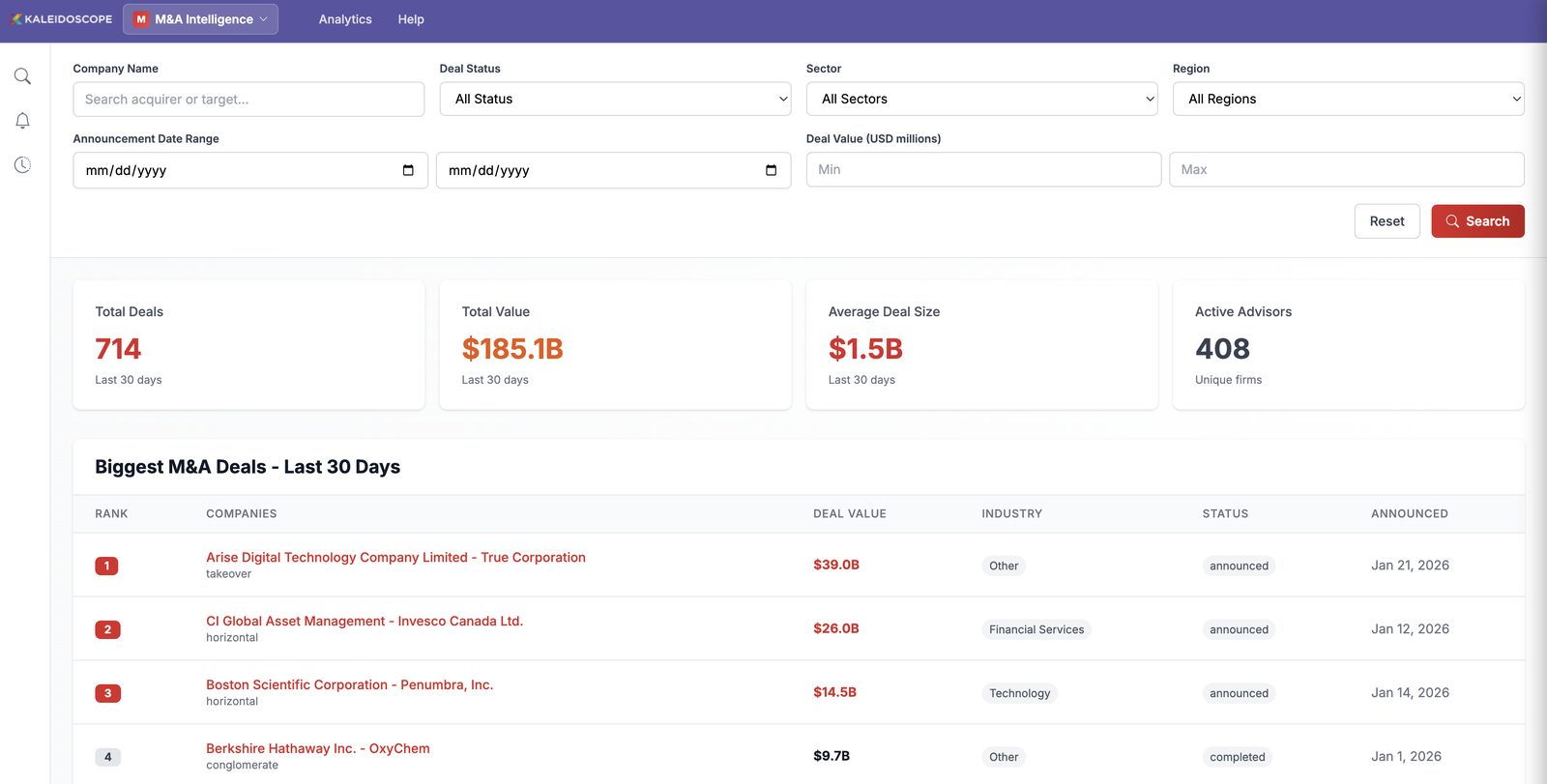The height and width of the screenshot is (784, 1547).
Task: Click the Kaleidoscope logo
Action: tap(62, 19)
